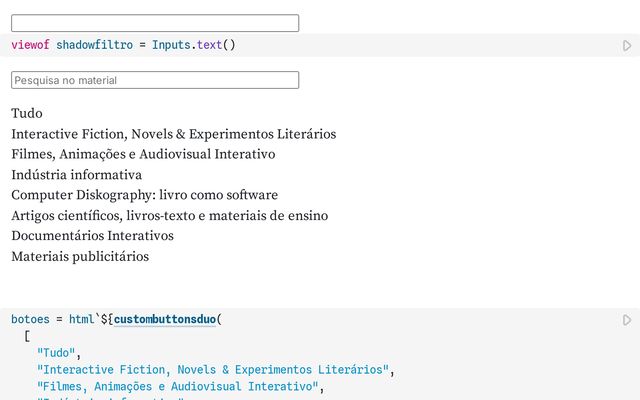Click the "Interactive Fiction" string in code array
The image size is (640, 400).
pos(212,370)
